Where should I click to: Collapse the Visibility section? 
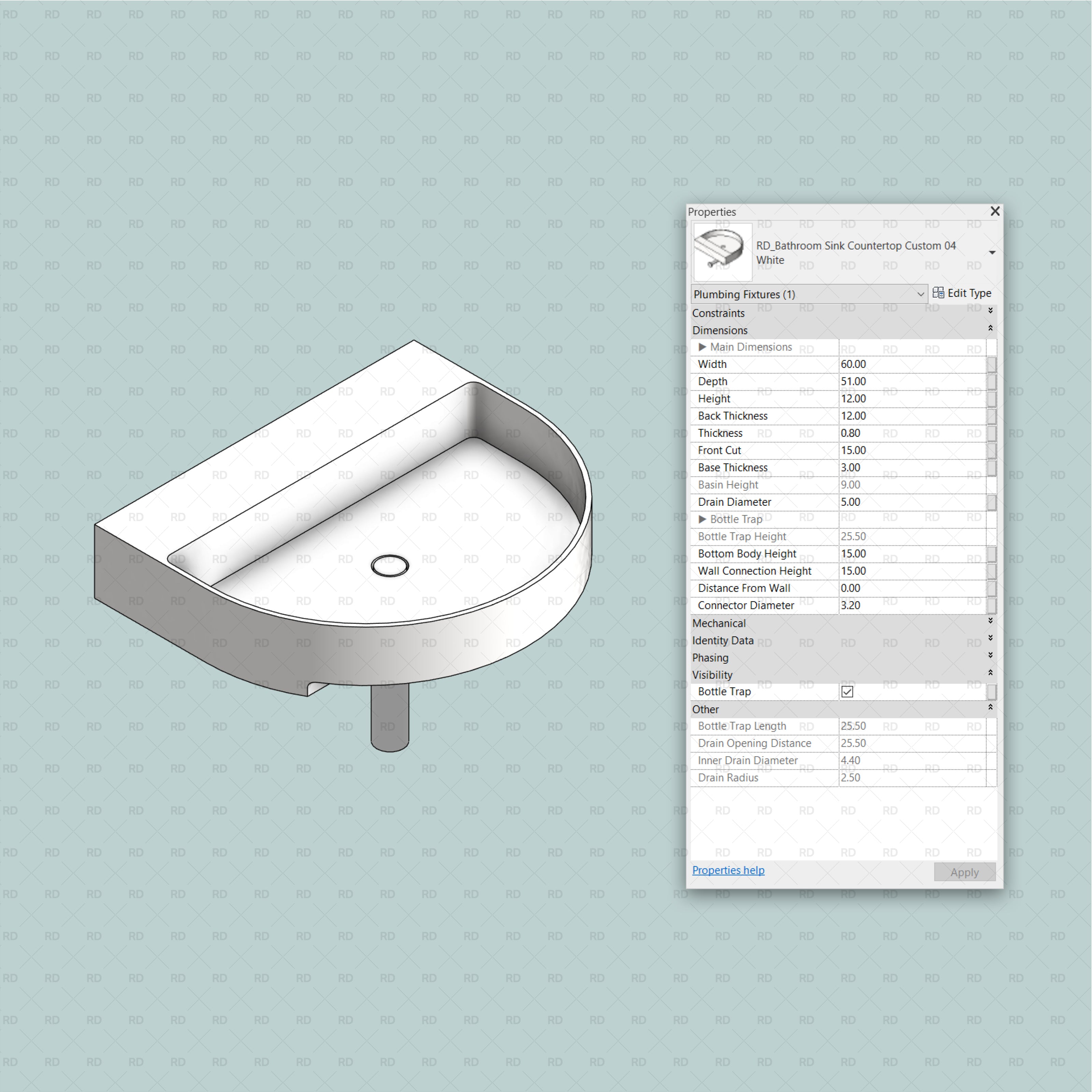tap(990, 673)
